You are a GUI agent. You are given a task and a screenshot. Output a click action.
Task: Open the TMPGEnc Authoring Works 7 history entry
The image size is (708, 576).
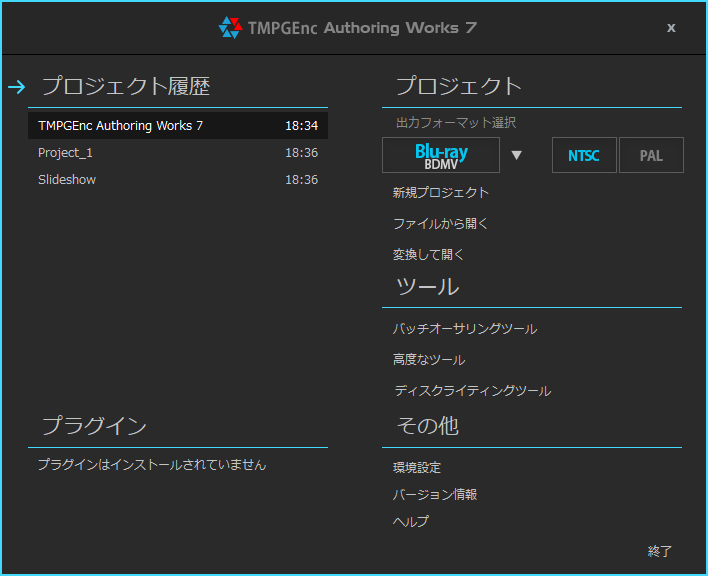click(x=178, y=125)
